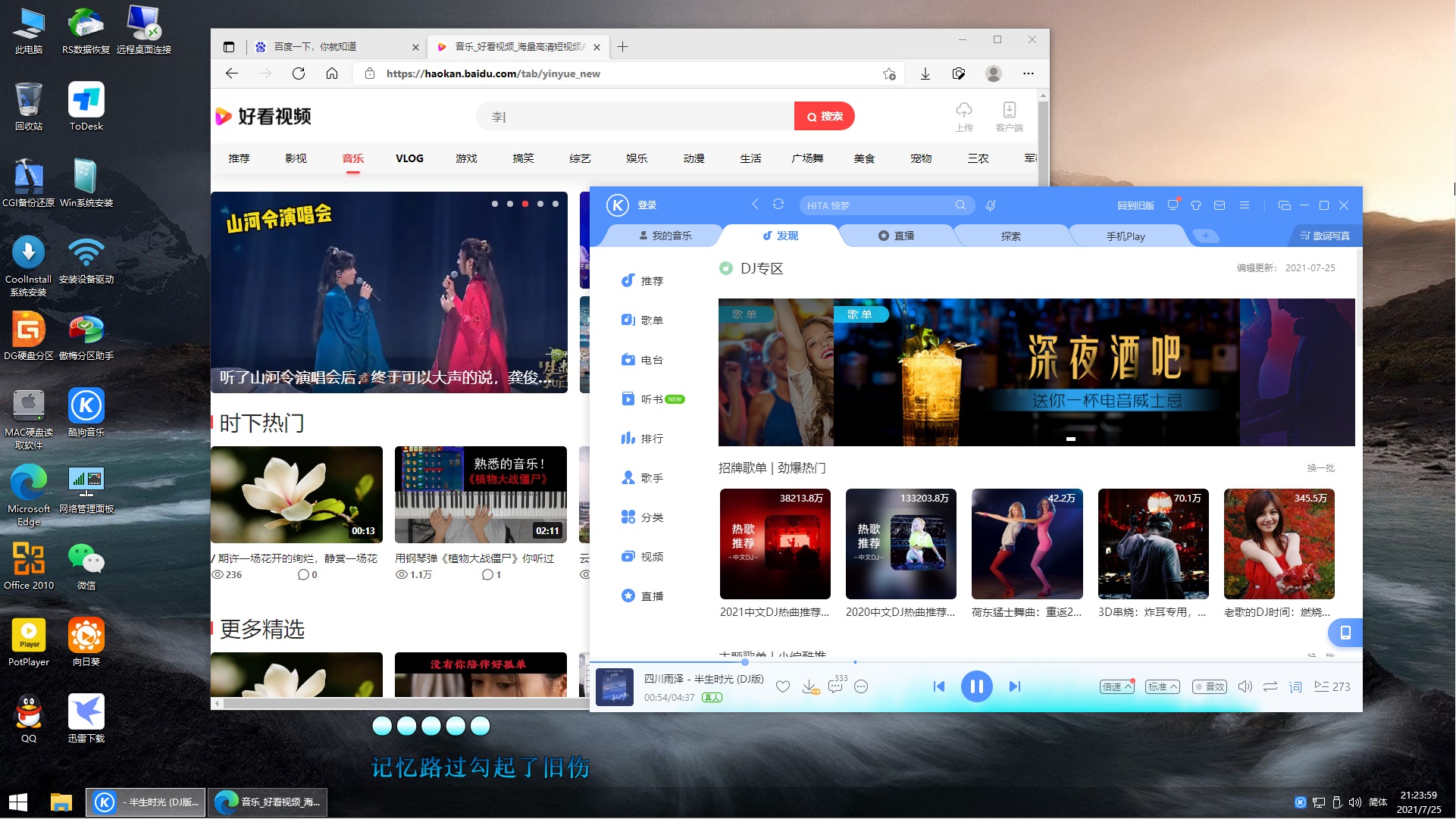
Task: Click 回到旧版 to revert version
Action: 1135,205
